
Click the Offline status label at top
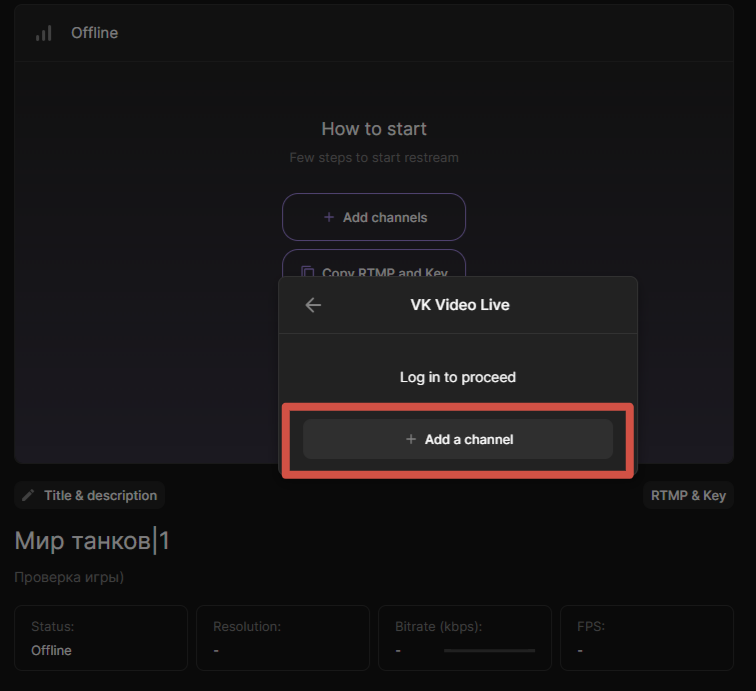(x=94, y=33)
